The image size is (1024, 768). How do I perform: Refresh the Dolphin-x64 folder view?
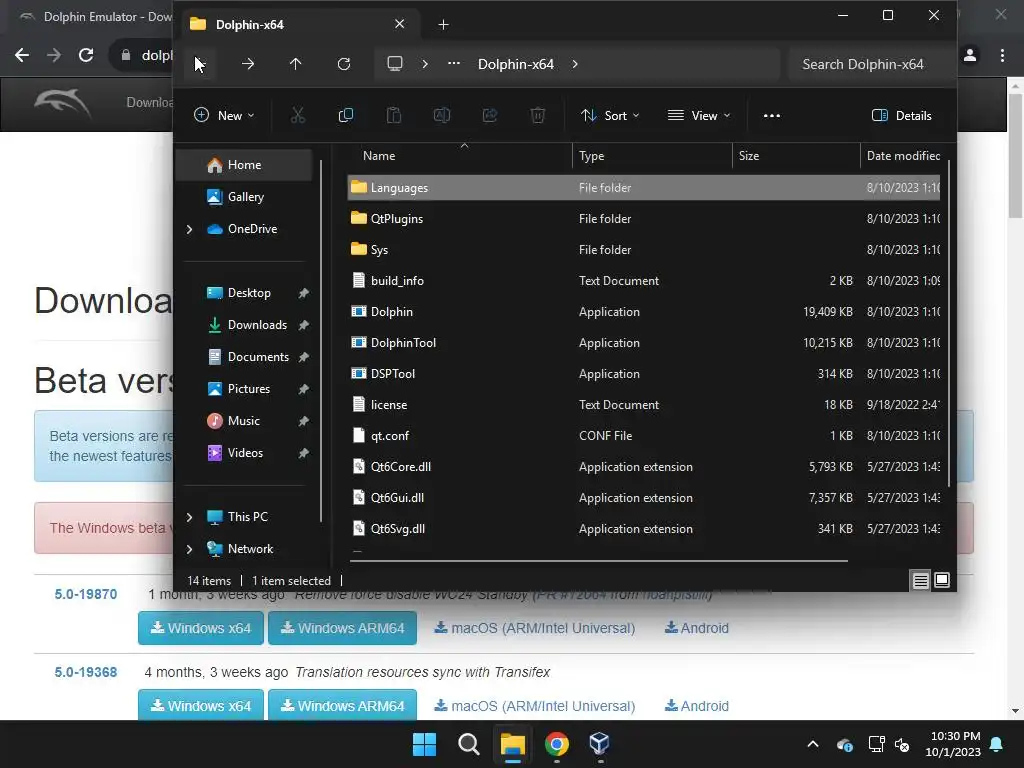[344, 64]
